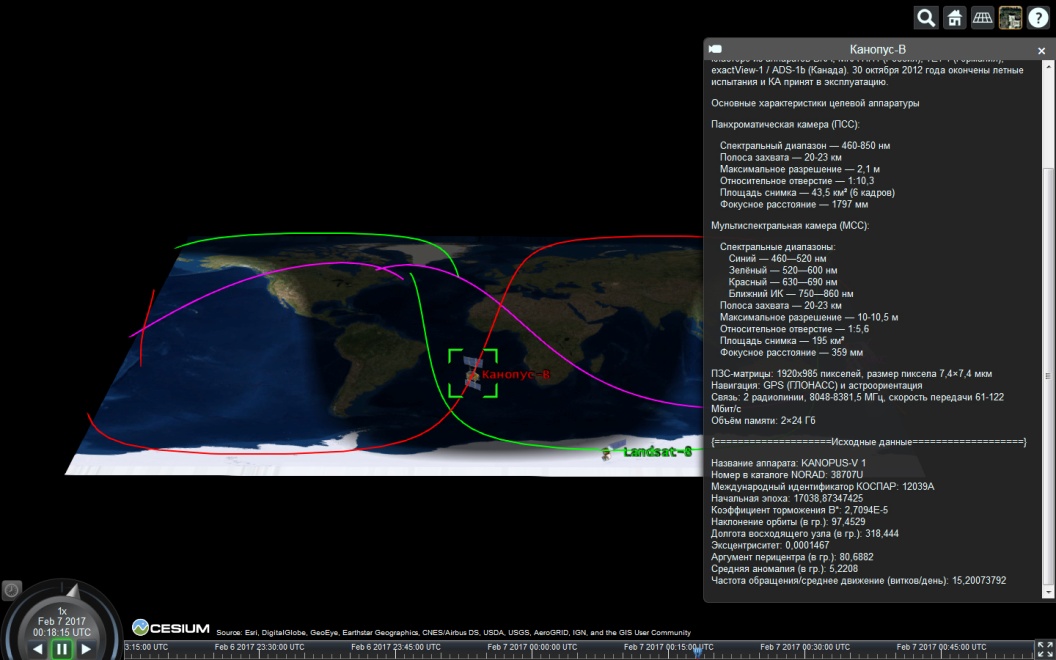1056x660 pixels.
Task: Click 'Панхроматическая камера (ПСС):' heading
Action: click(785, 125)
